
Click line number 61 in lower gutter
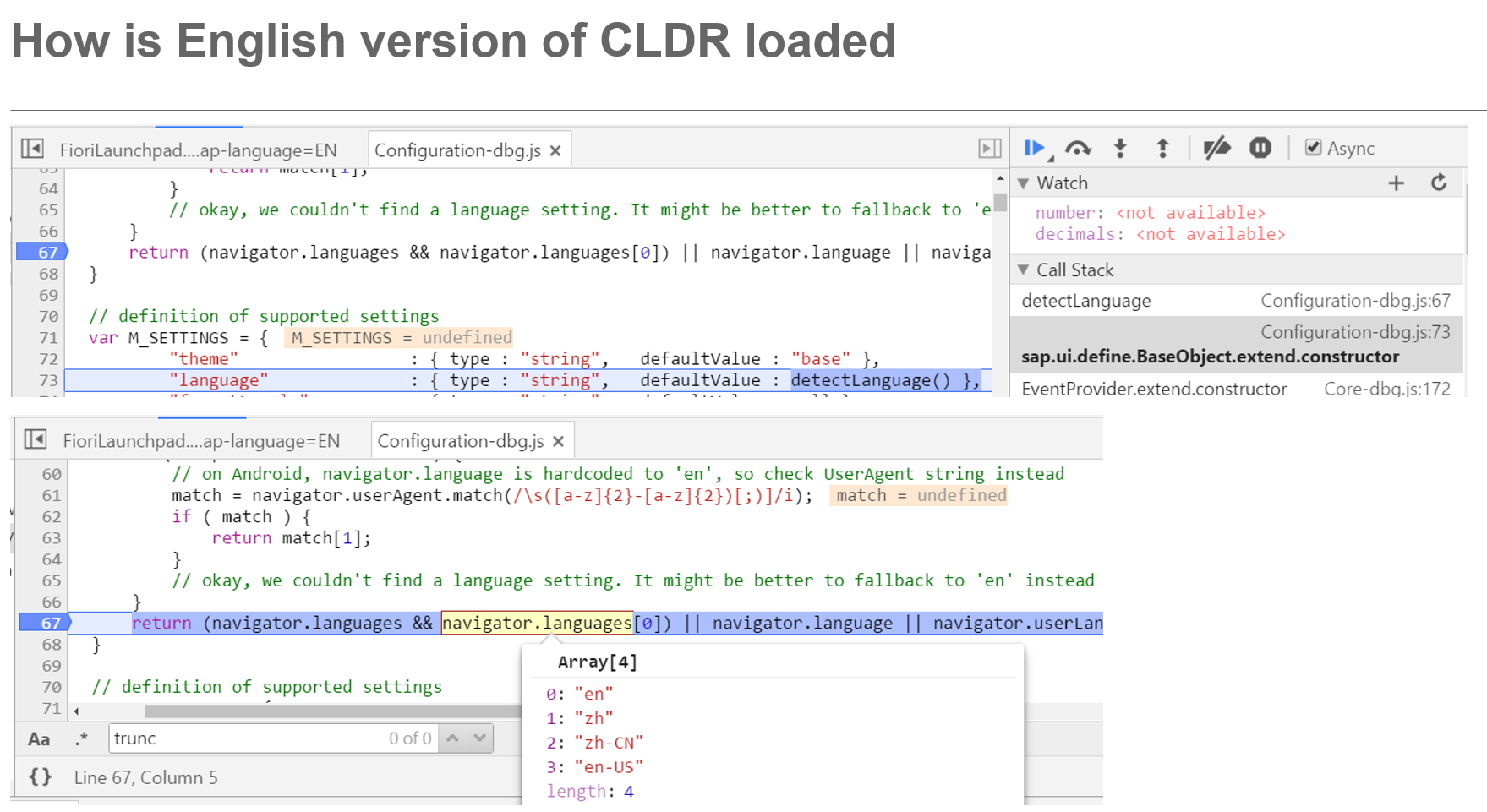pyautogui.click(x=52, y=495)
